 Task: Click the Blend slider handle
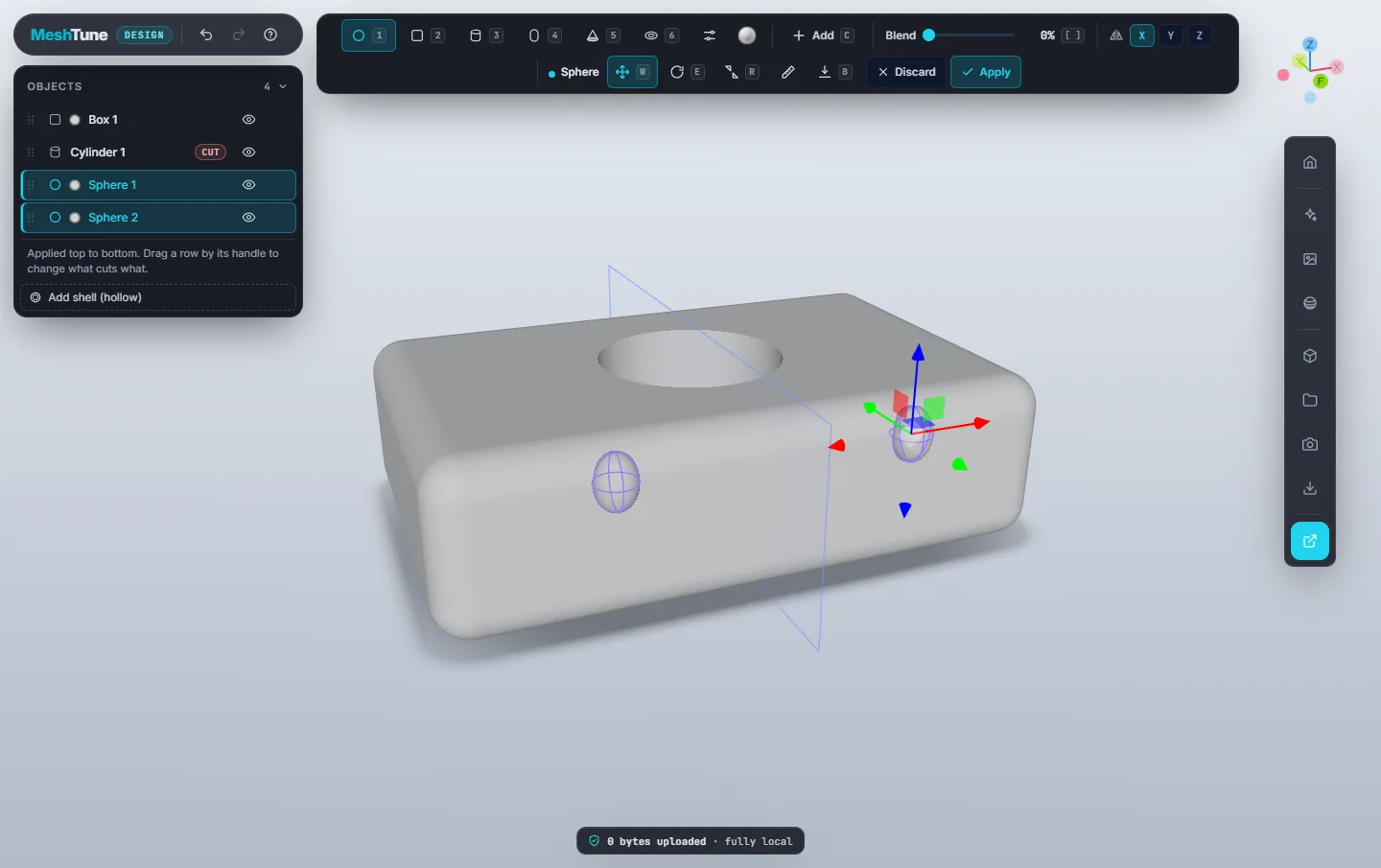coord(928,35)
